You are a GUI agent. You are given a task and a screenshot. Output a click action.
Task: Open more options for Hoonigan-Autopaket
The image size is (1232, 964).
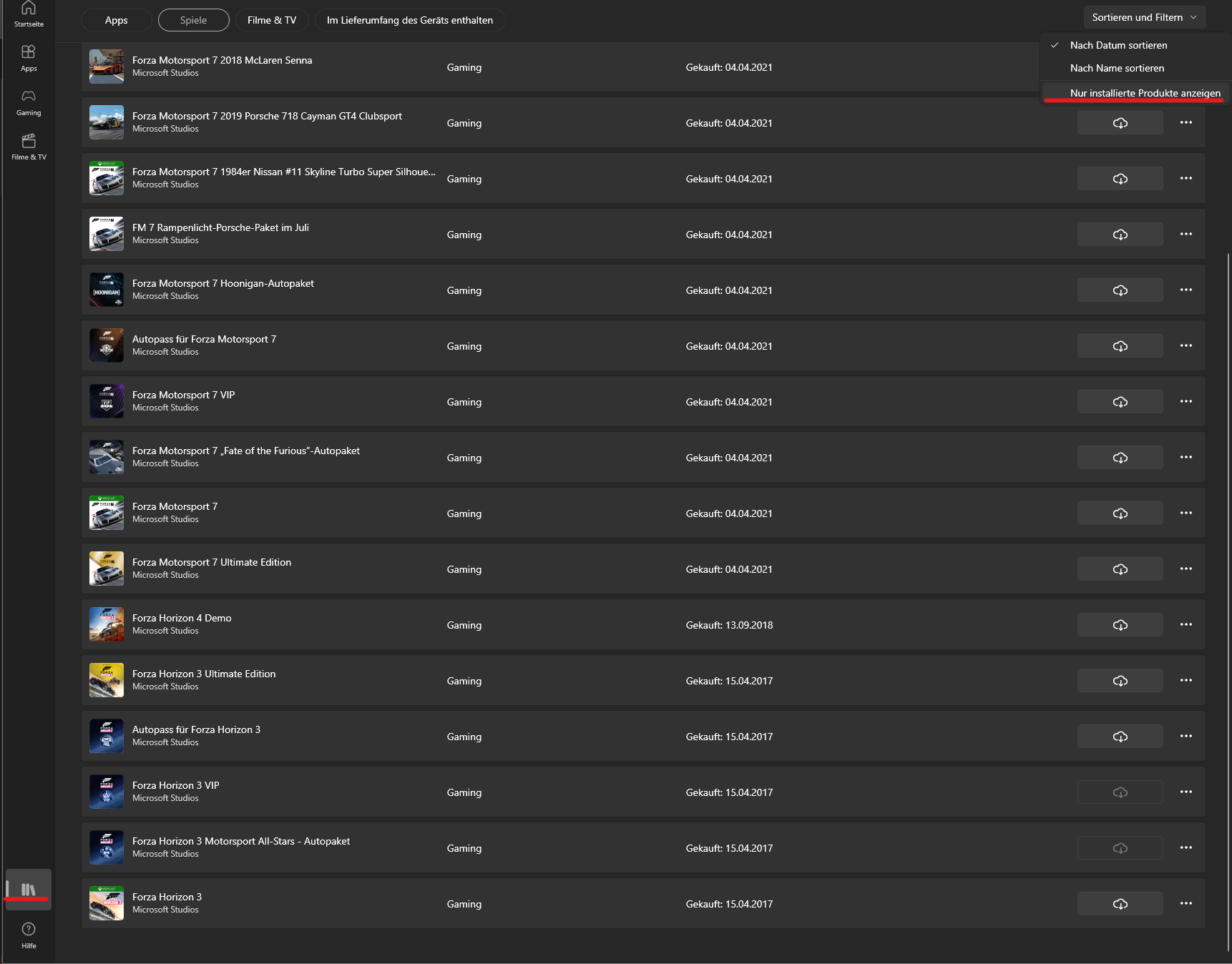pos(1186,290)
